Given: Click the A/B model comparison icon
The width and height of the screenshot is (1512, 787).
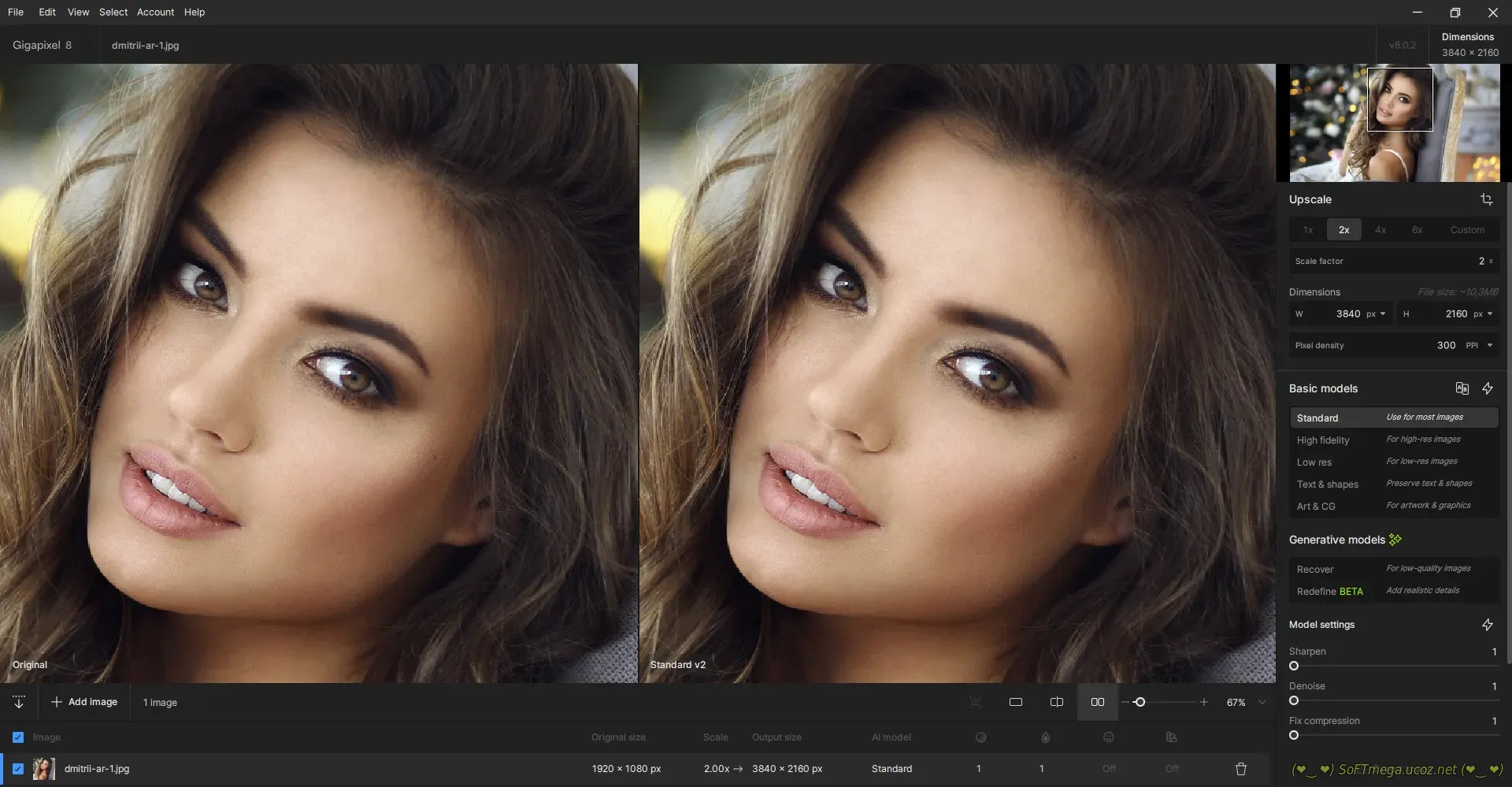Looking at the screenshot, I should tap(1462, 388).
